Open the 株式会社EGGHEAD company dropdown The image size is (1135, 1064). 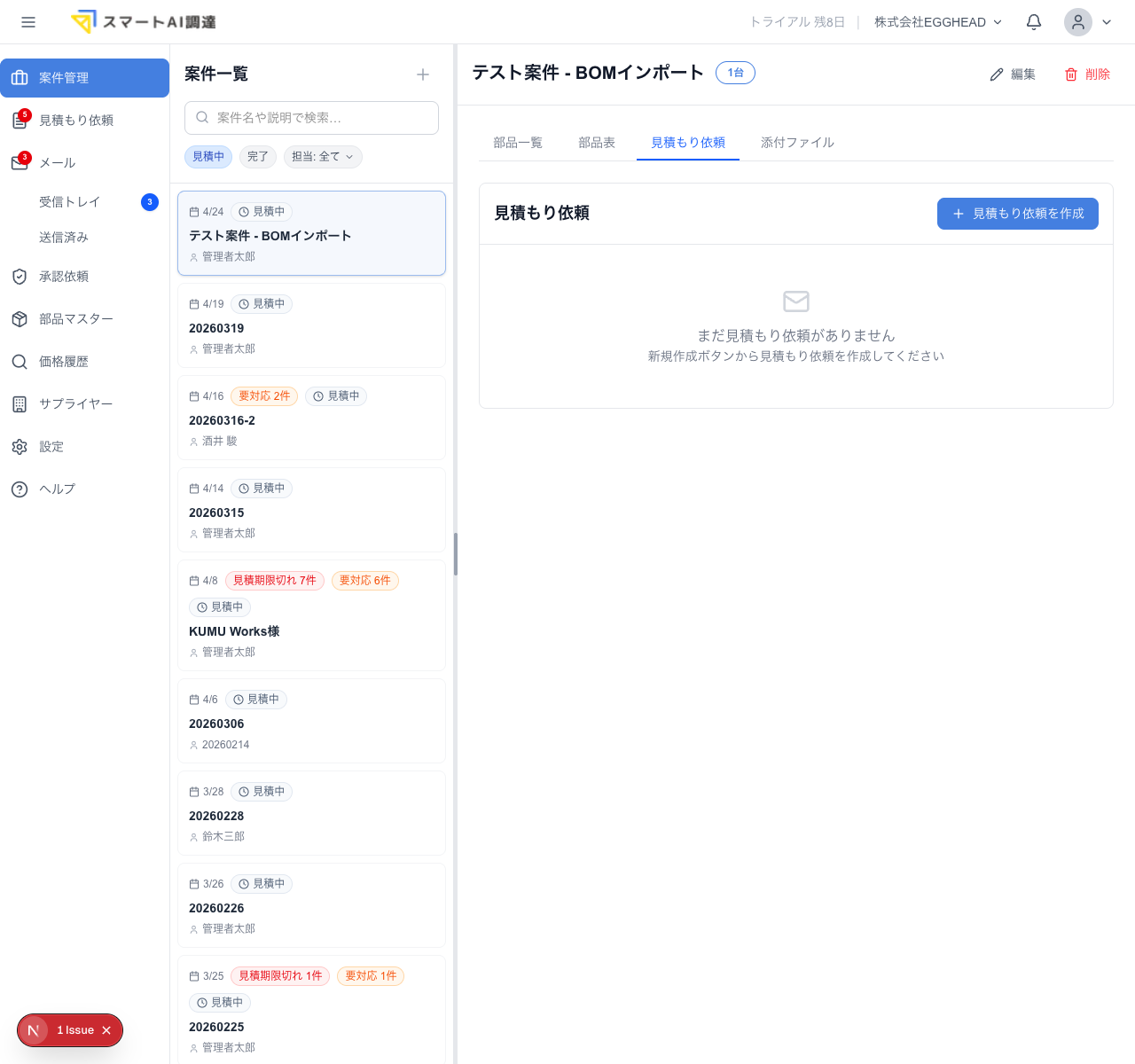tap(938, 22)
